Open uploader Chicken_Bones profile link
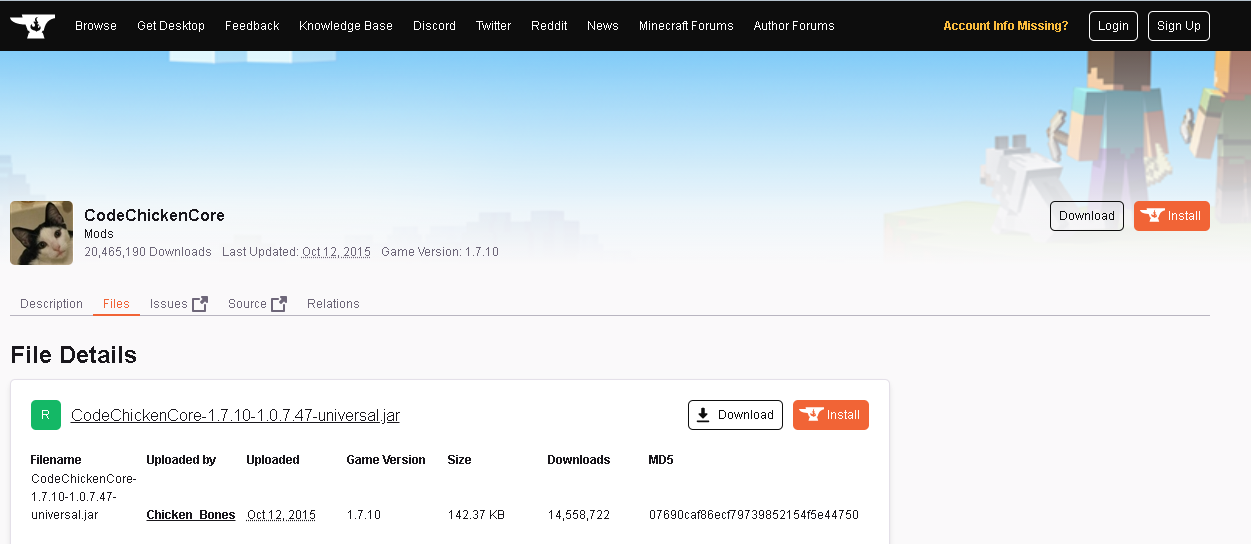The height and width of the screenshot is (544, 1251). (x=191, y=515)
